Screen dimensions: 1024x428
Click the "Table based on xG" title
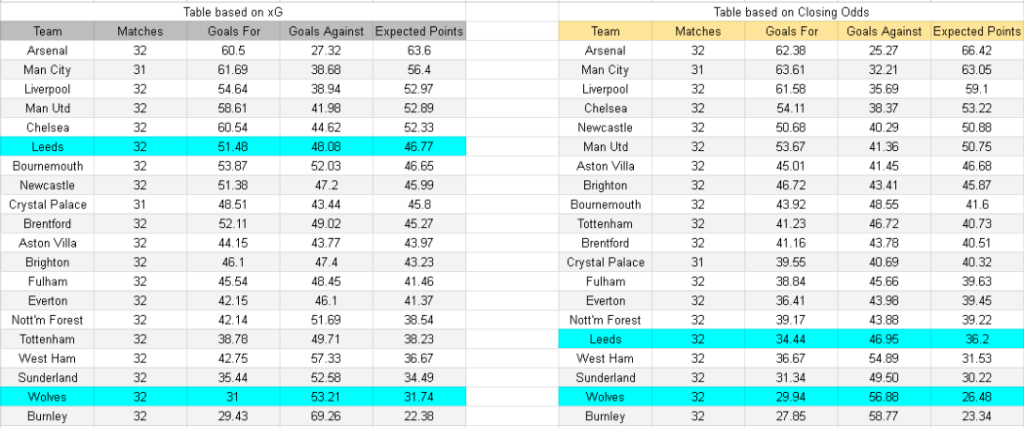[x=234, y=12]
